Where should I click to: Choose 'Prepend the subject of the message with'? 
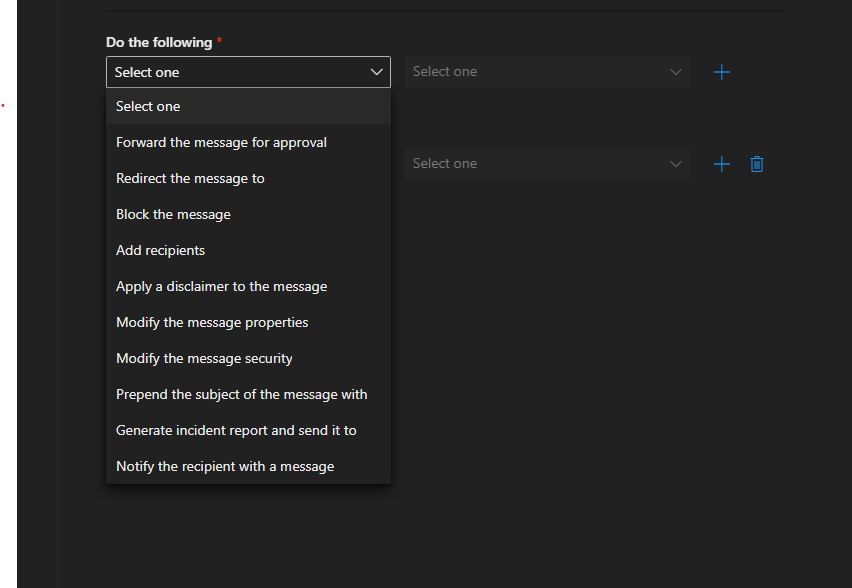(x=242, y=395)
